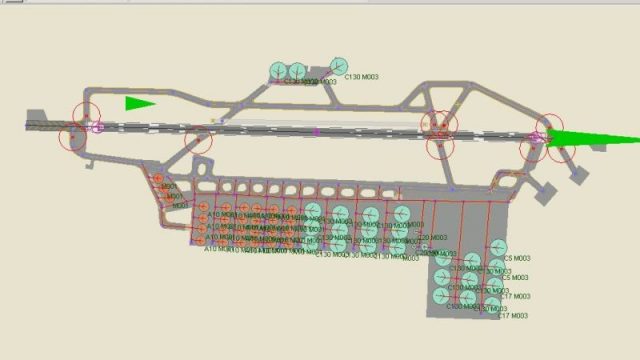Click the lower C17 M003 label
This screenshot has height=360, width=640.
click(513, 316)
